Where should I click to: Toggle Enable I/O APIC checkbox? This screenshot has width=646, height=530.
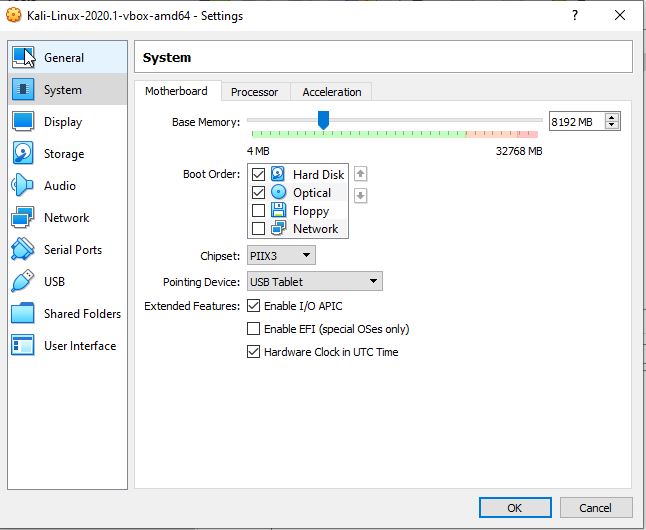pyautogui.click(x=253, y=306)
